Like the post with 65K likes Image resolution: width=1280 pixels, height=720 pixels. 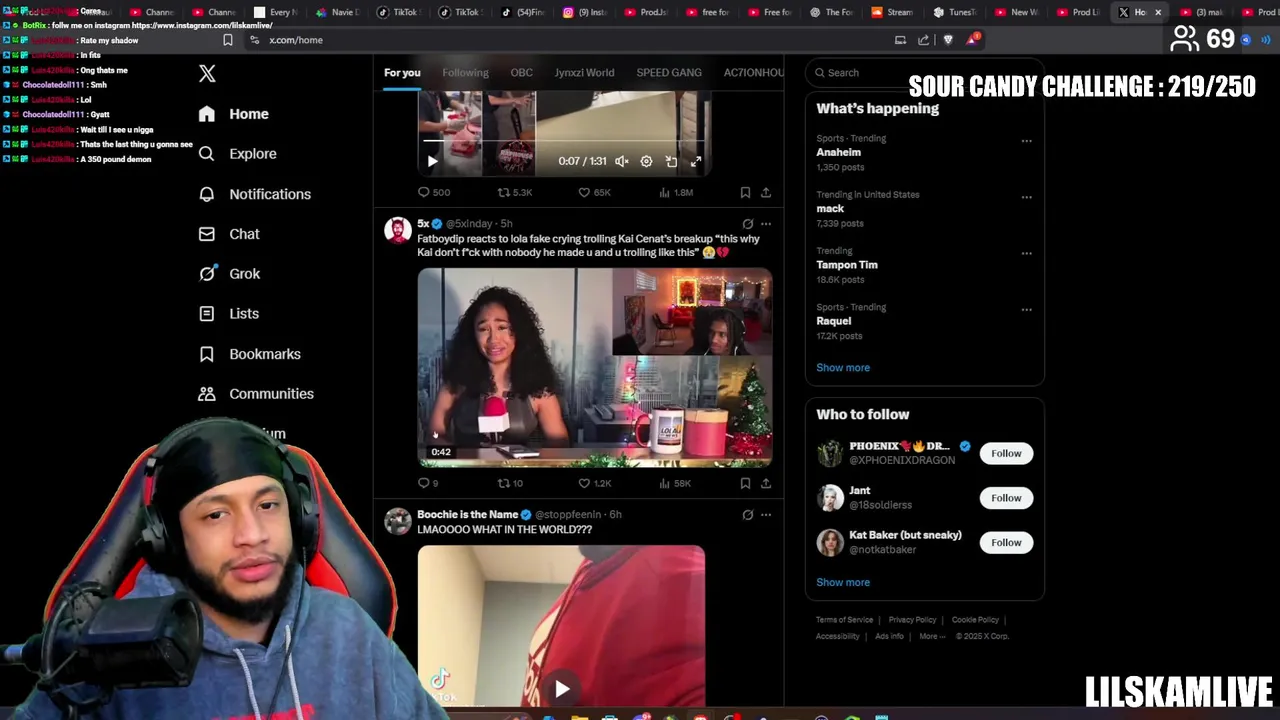click(594, 192)
